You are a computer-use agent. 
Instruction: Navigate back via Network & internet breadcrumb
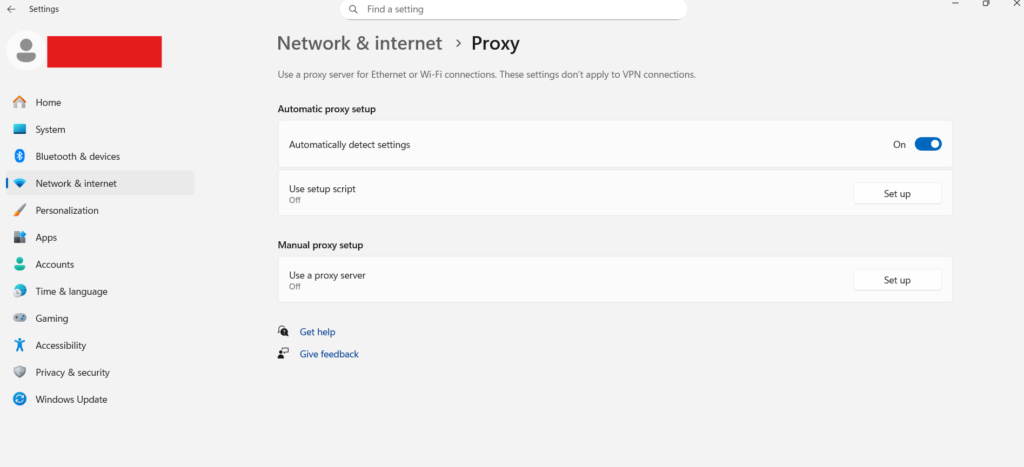coord(360,43)
